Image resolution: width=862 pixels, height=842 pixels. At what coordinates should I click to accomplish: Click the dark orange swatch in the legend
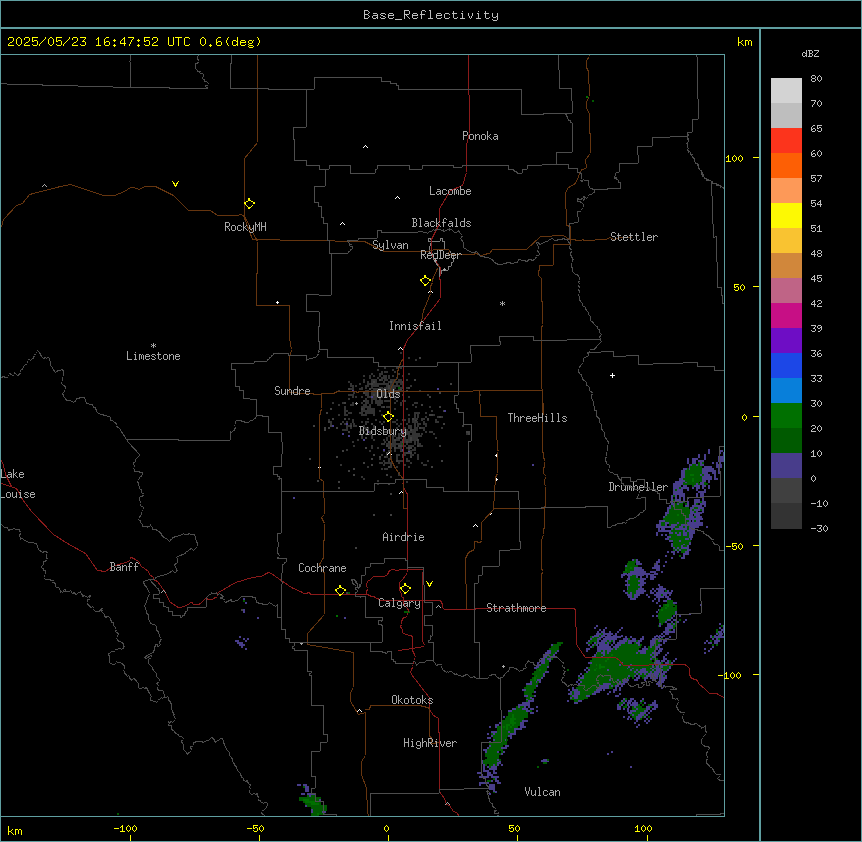[x=786, y=165]
